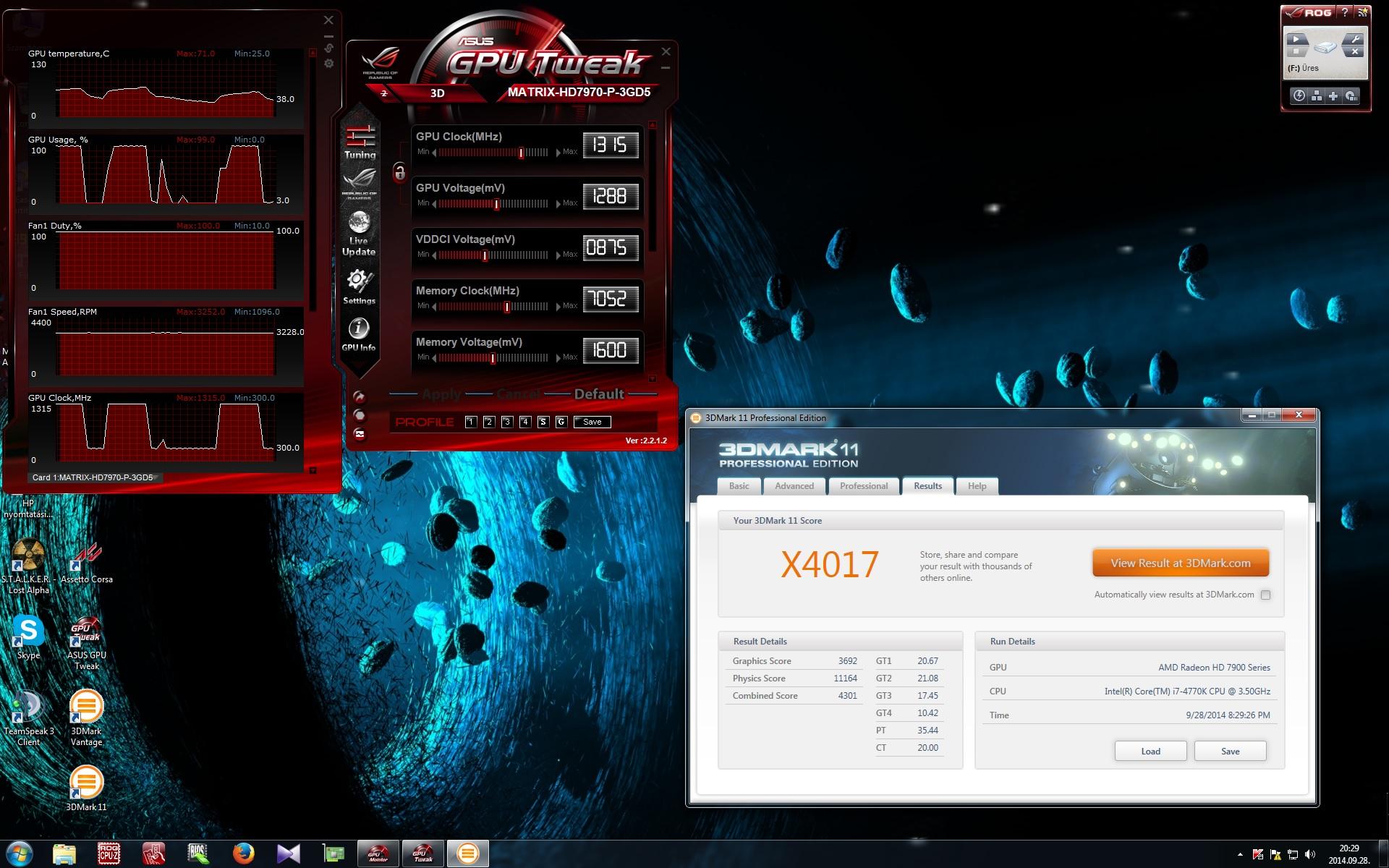Open the card selector dropdown in GPU monitor
Screen dimensions: 1389x868
tap(95, 477)
